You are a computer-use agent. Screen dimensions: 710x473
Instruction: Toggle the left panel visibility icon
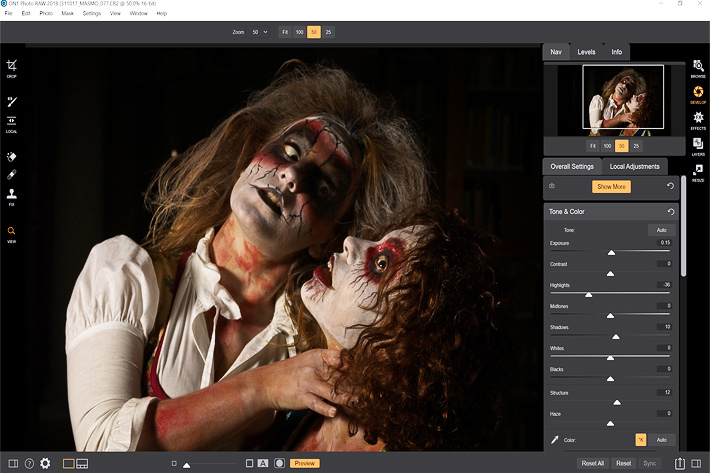pyautogui.click(x=13, y=463)
